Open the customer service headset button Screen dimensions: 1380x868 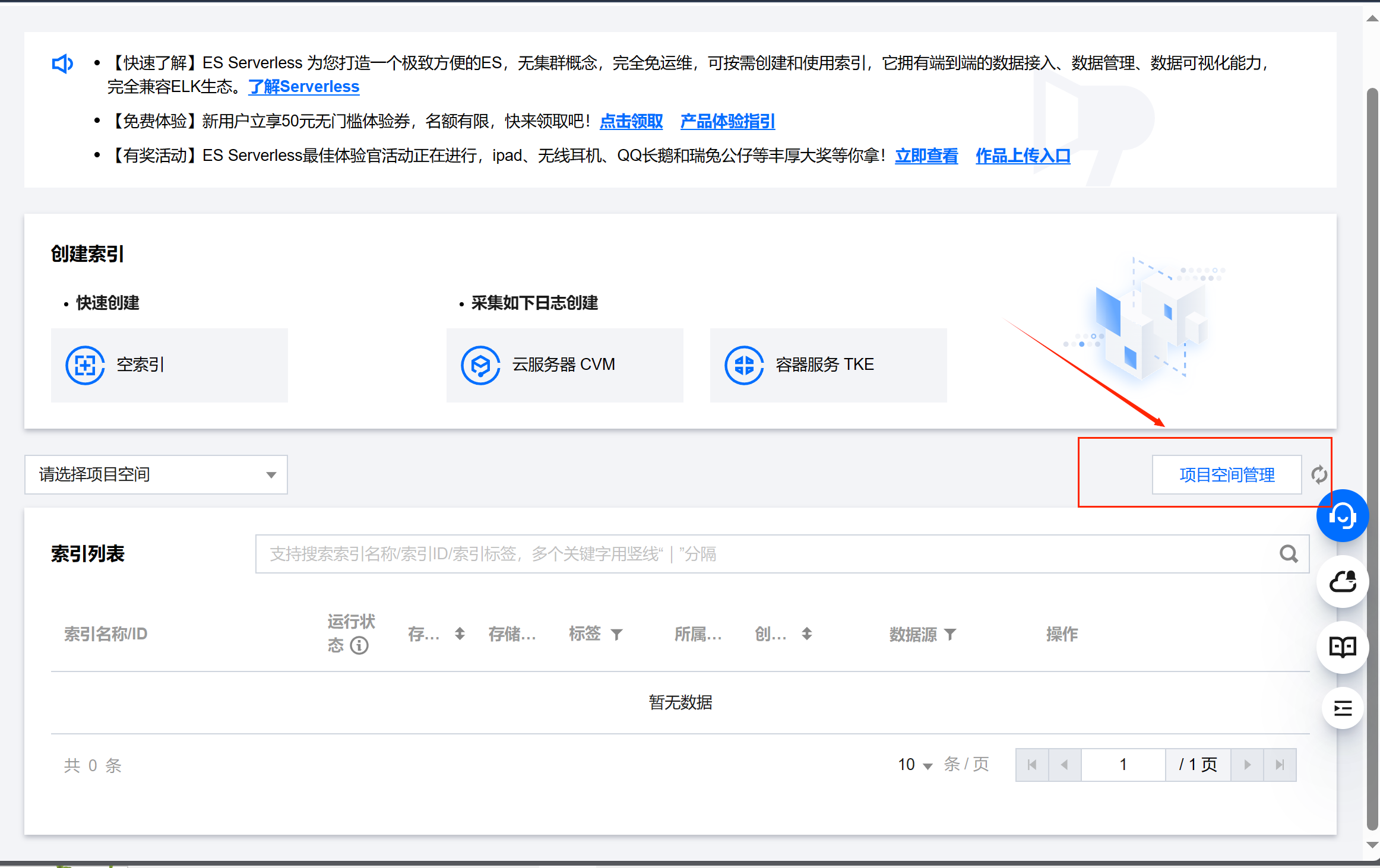coord(1342,515)
